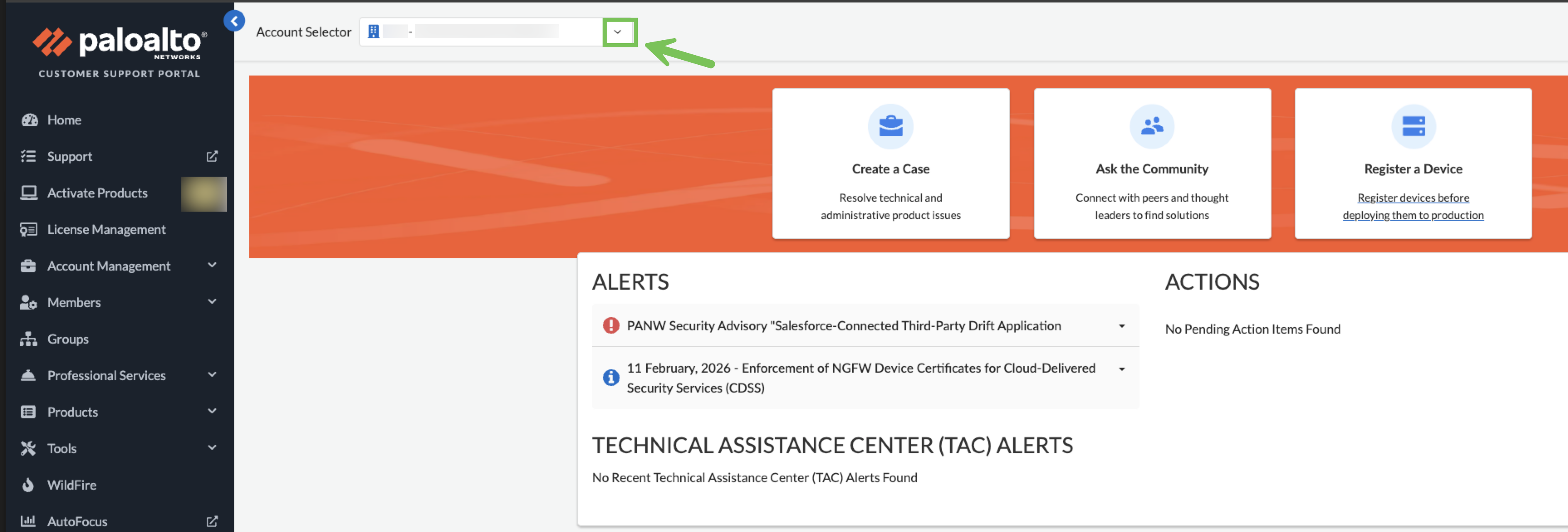Click Register devices before deploying link
Image resolution: width=1568 pixels, height=532 pixels.
pyautogui.click(x=1413, y=206)
